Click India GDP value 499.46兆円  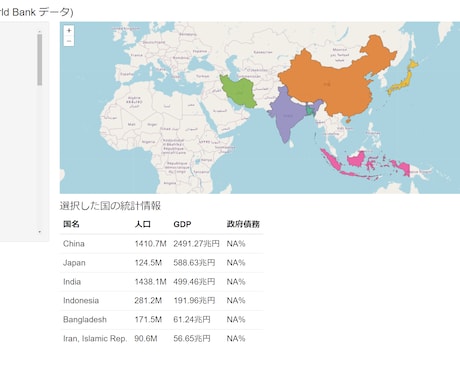pos(194,282)
